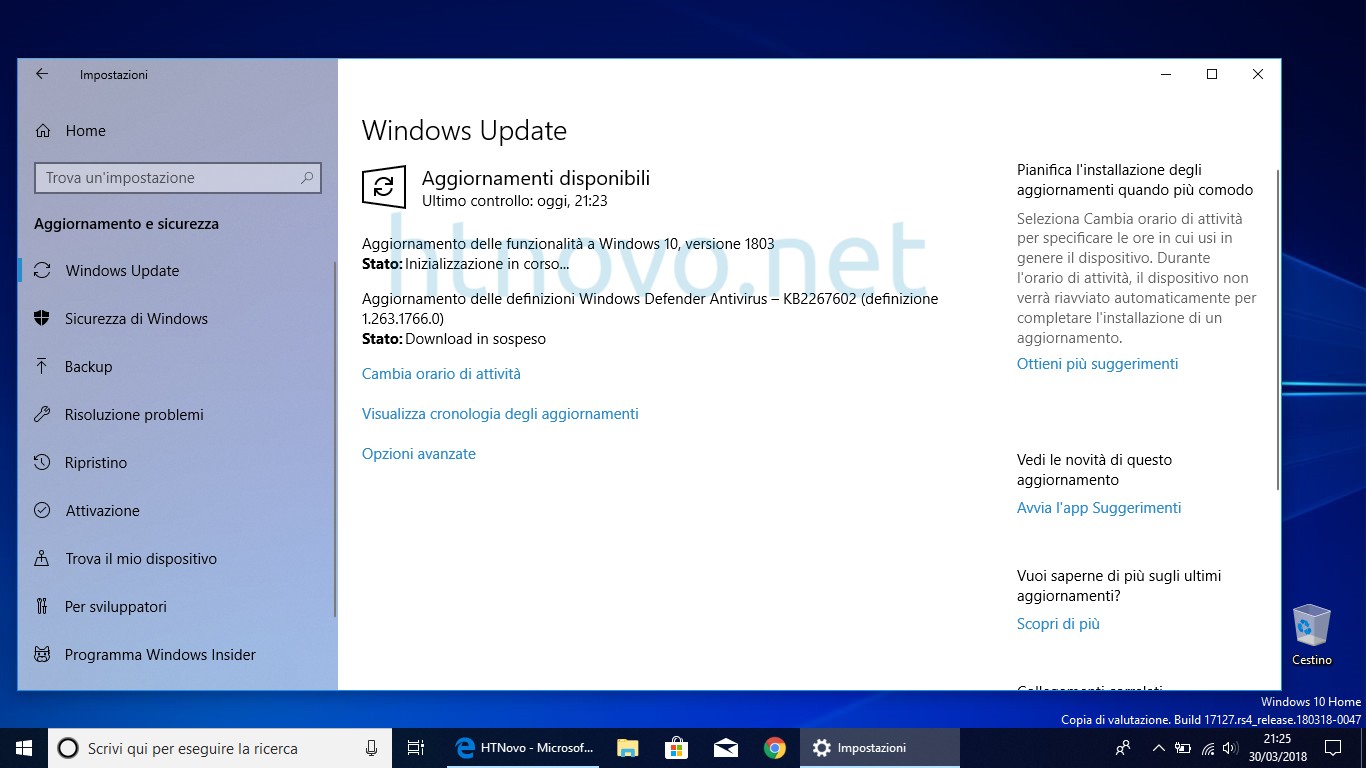Viewport: 1366px width, 768px height.
Task: Open Ottieni più suggerimenti
Action: pyautogui.click(x=1097, y=363)
